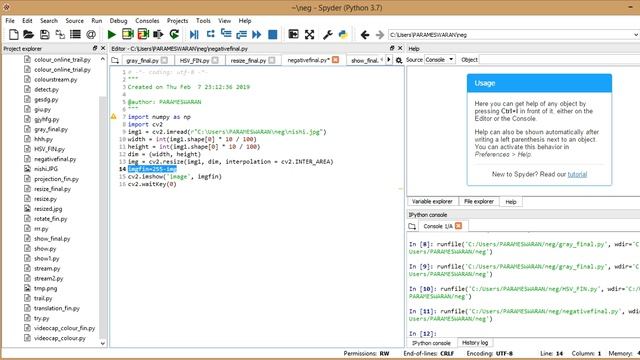The image size is (640, 360).
Task: Run the current cell
Action: pyautogui.click(x=127, y=35)
